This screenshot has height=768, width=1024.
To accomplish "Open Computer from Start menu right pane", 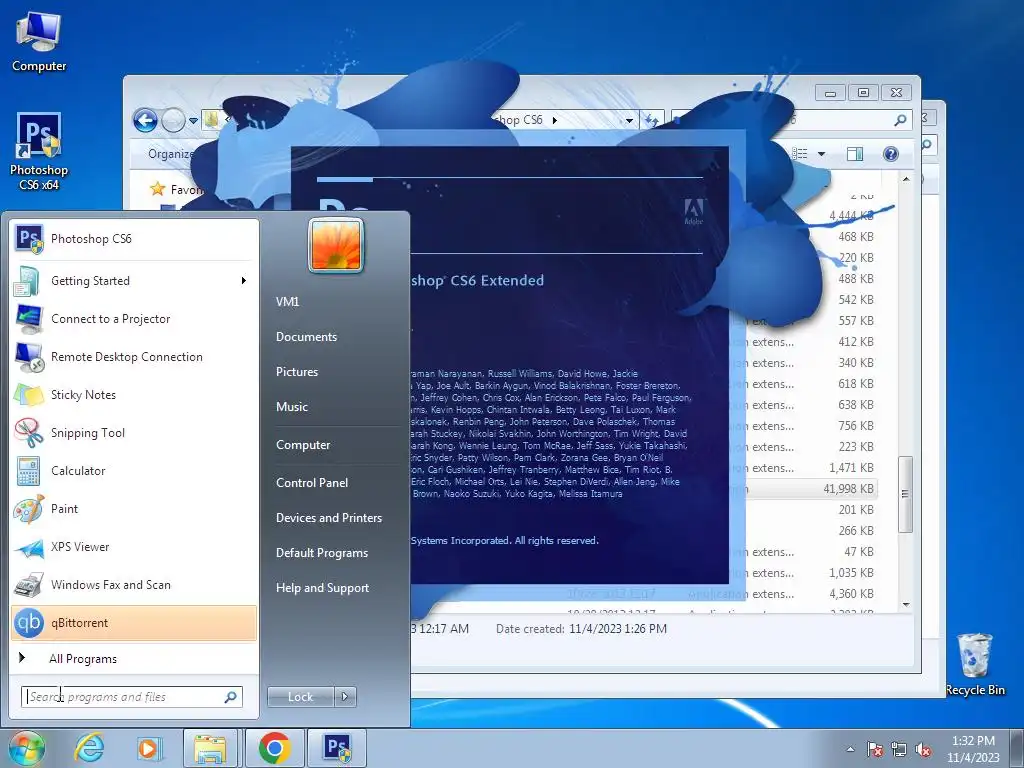I will point(303,445).
